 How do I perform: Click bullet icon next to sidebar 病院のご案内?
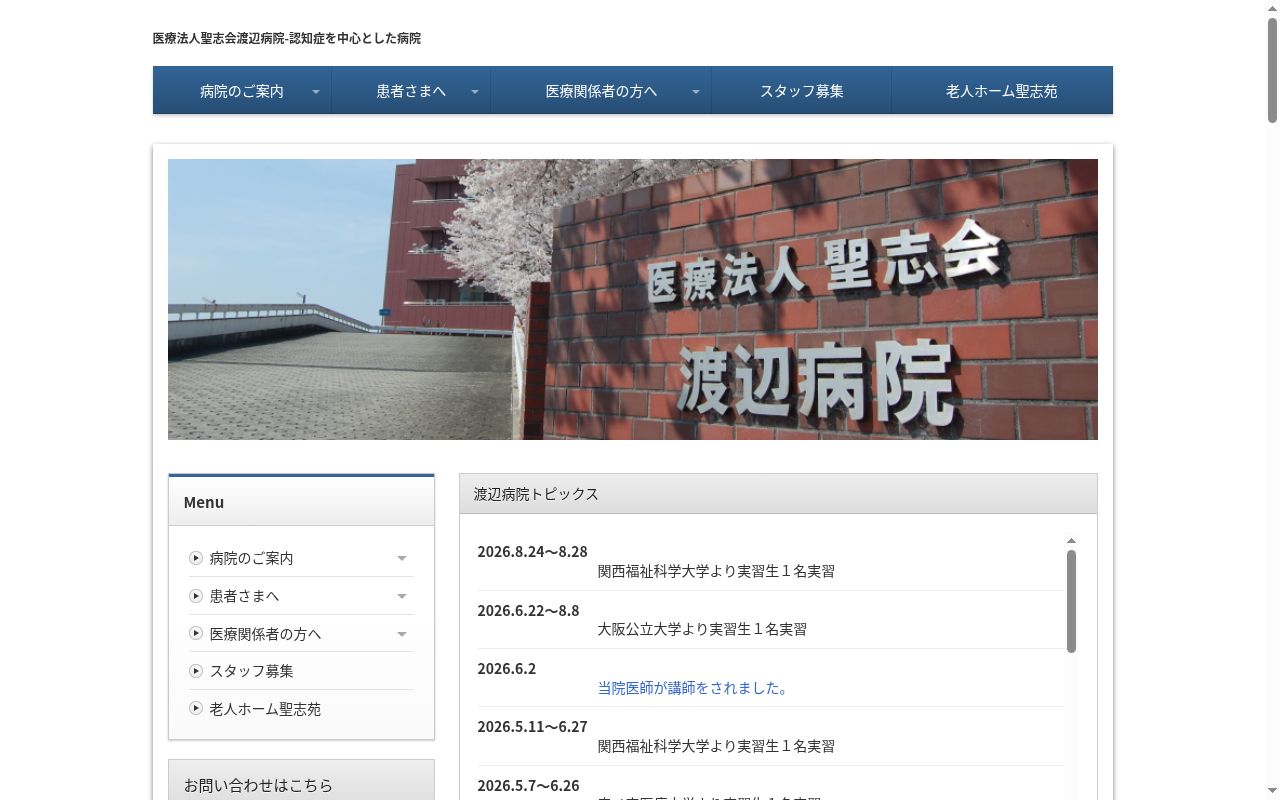tap(196, 558)
